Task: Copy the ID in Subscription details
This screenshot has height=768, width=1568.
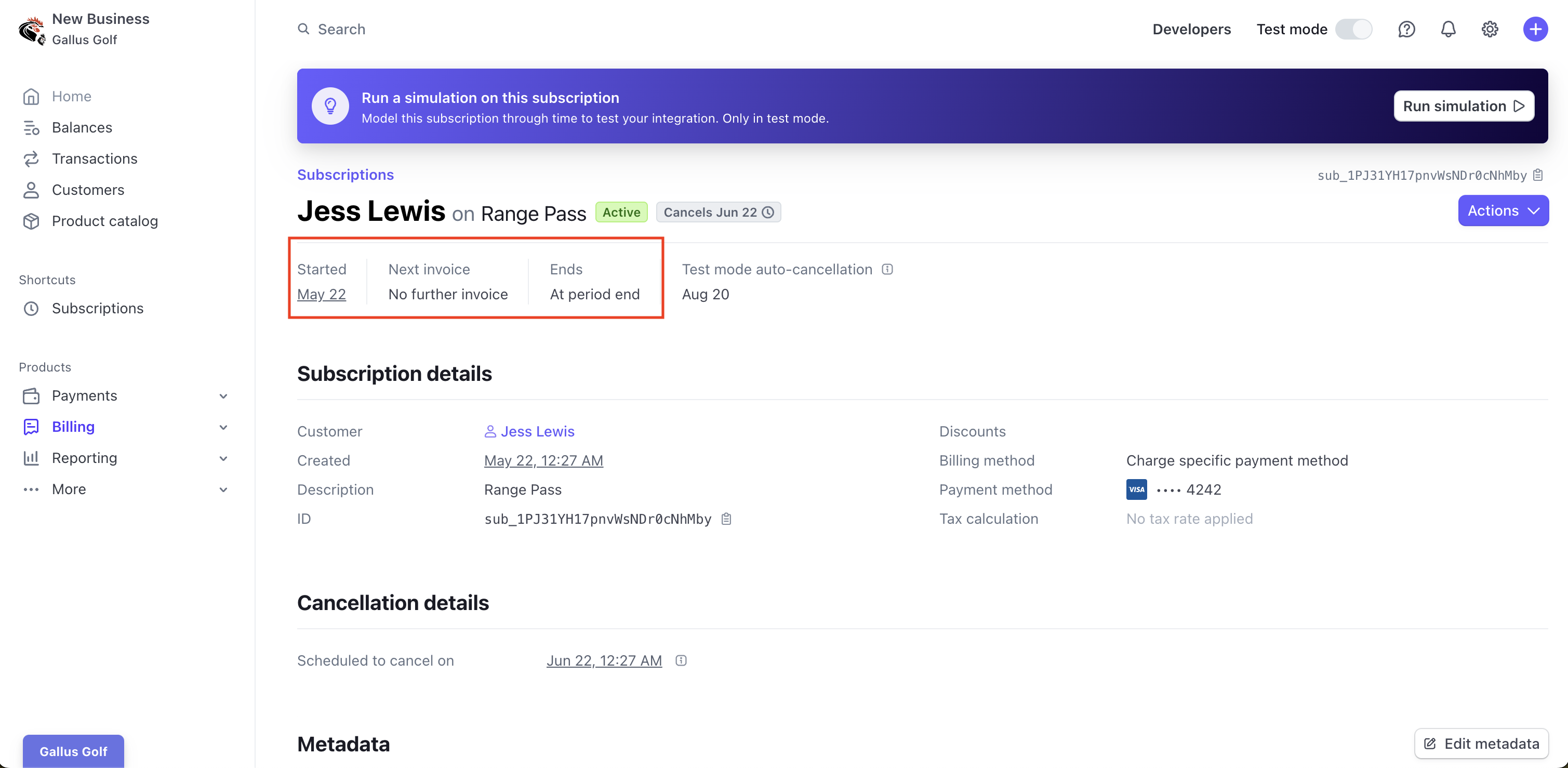Action: [x=726, y=519]
